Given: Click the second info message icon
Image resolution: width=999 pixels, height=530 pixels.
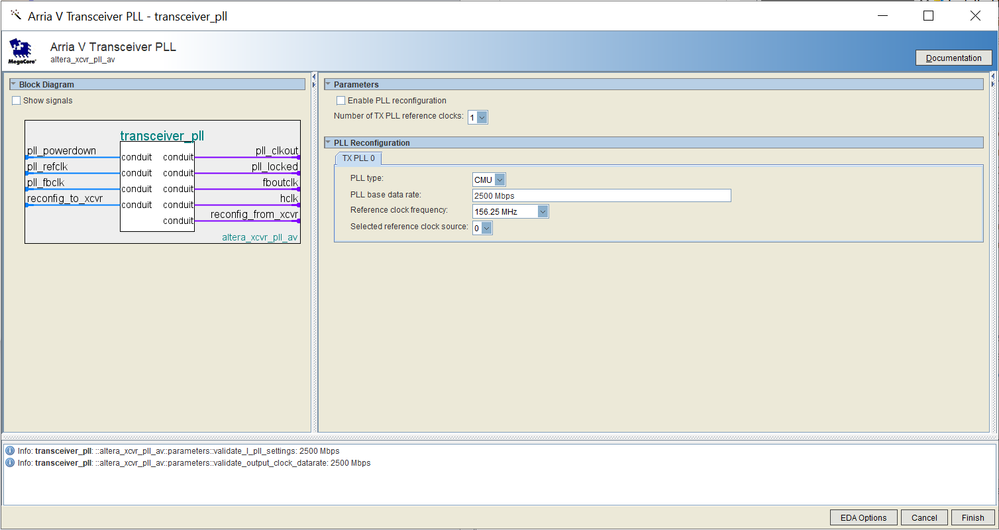Looking at the screenshot, I should pos(10,463).
